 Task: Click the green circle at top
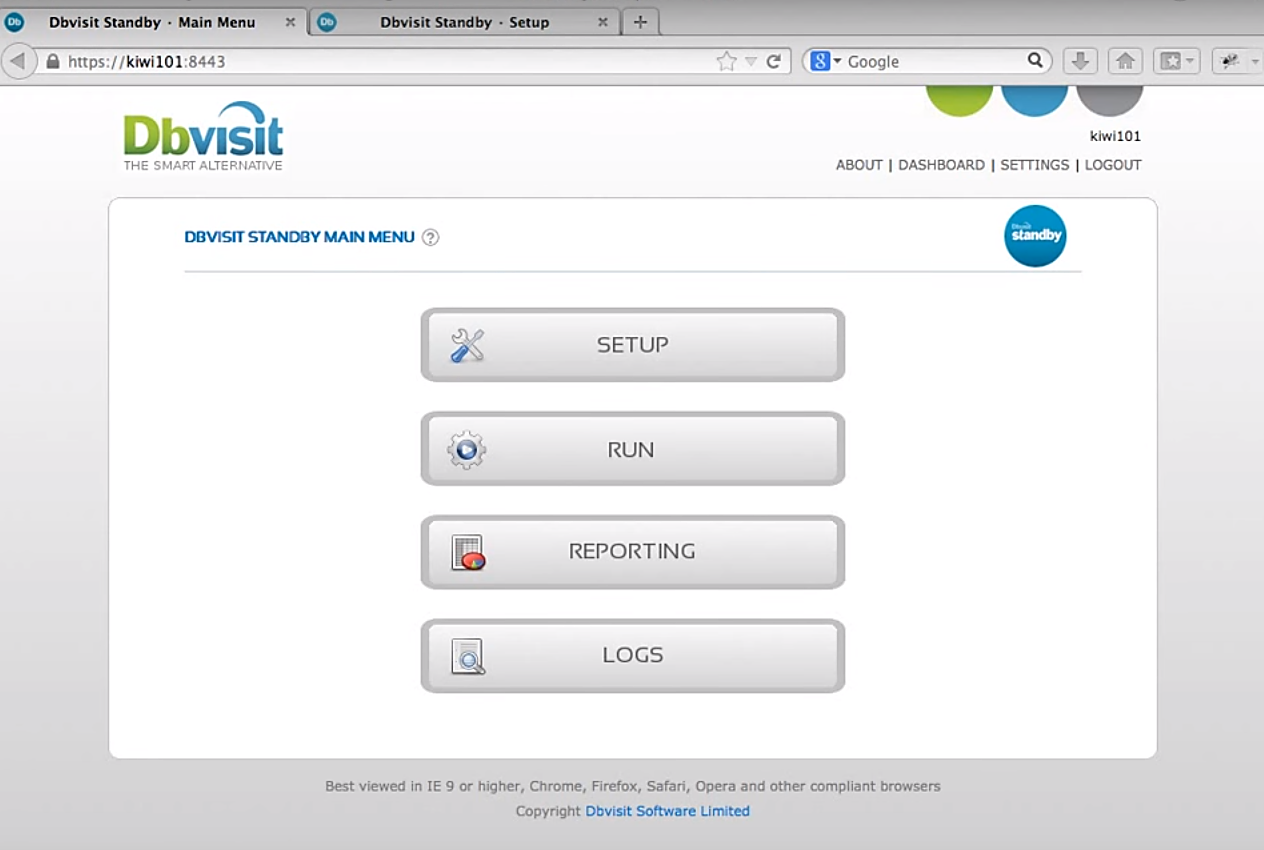pos(959,100)
